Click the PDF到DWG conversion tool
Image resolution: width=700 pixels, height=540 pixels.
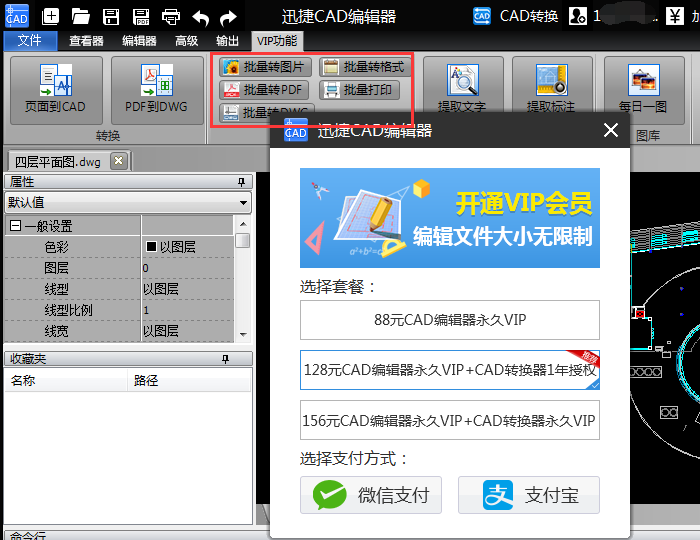[157, 90]
